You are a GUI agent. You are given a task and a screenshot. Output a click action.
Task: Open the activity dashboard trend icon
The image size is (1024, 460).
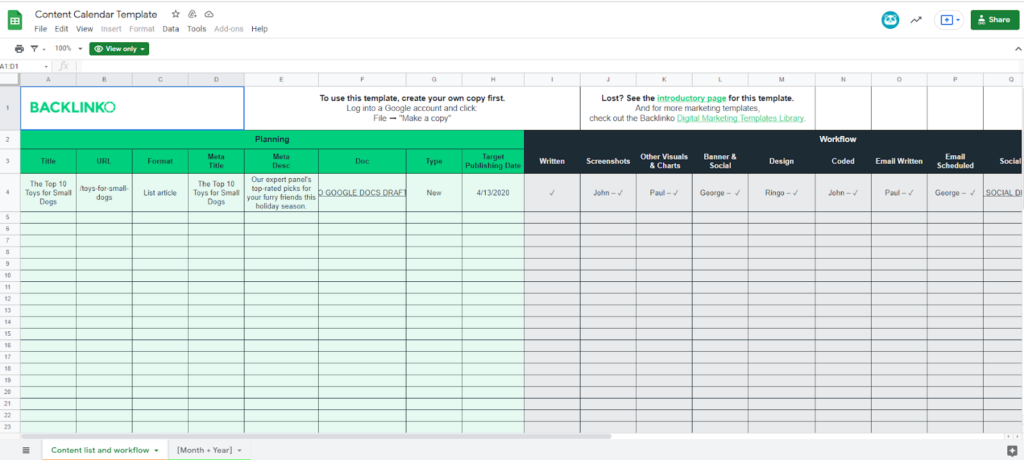pos(915,20)
